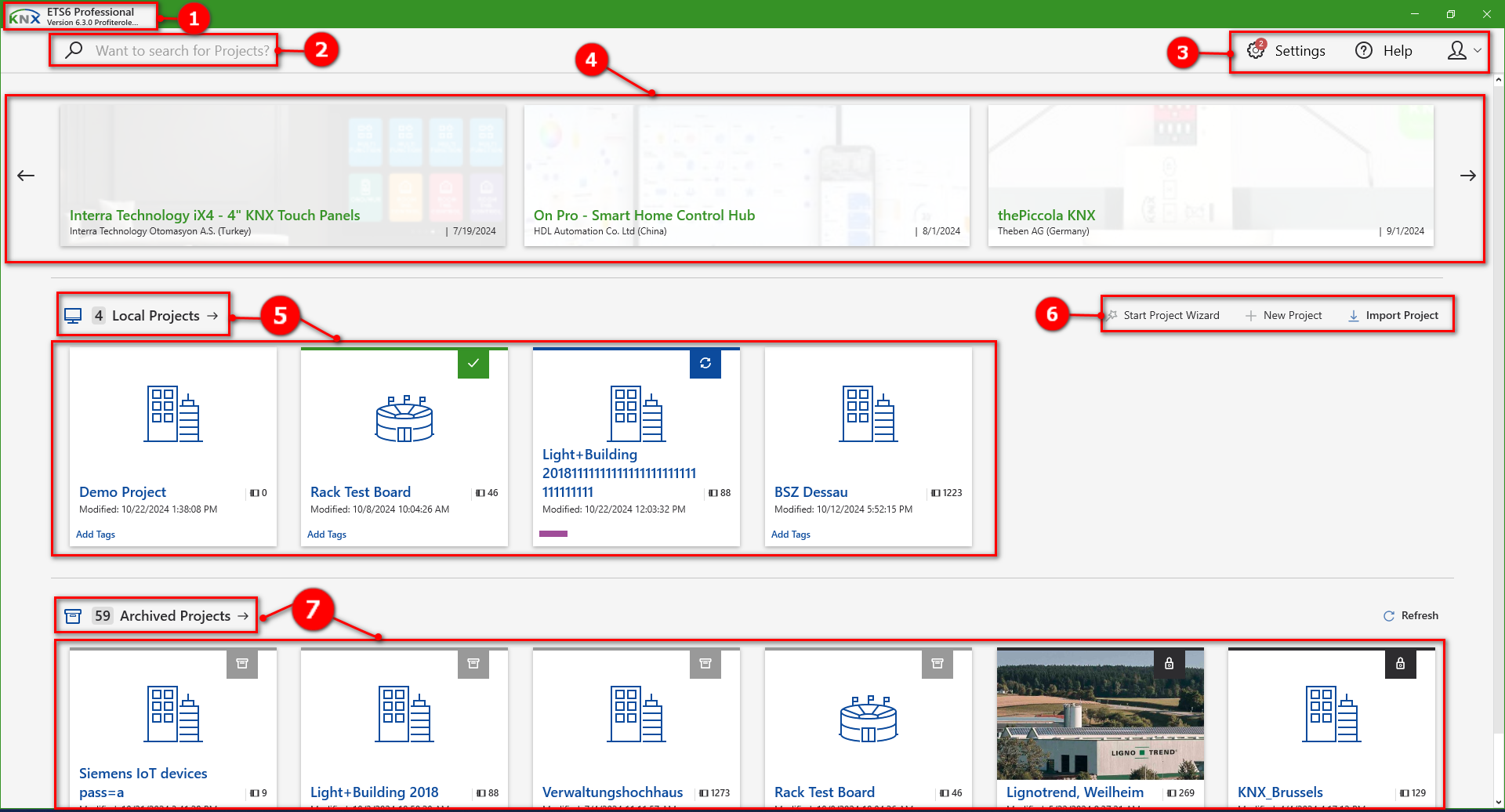Refresh the archived projects list
The image size is (1505, 812).
tap(1420, 615)
